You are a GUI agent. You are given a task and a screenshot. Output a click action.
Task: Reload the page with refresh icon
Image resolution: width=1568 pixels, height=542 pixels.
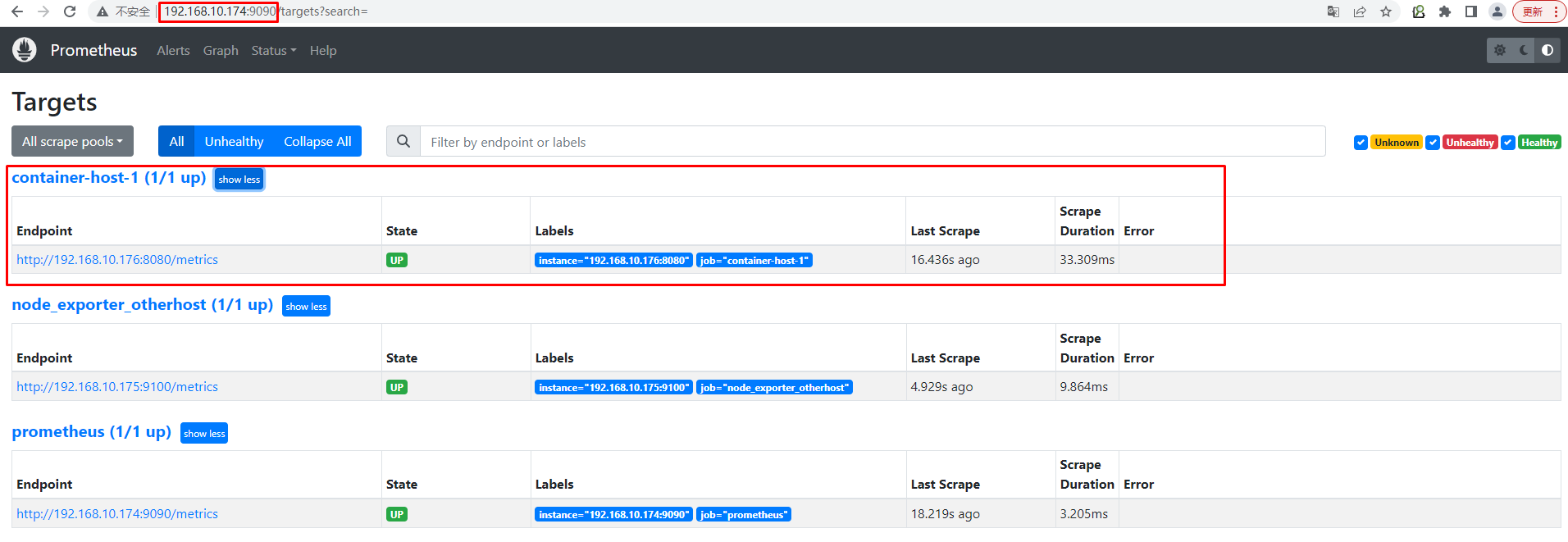(x=70, y=11)
